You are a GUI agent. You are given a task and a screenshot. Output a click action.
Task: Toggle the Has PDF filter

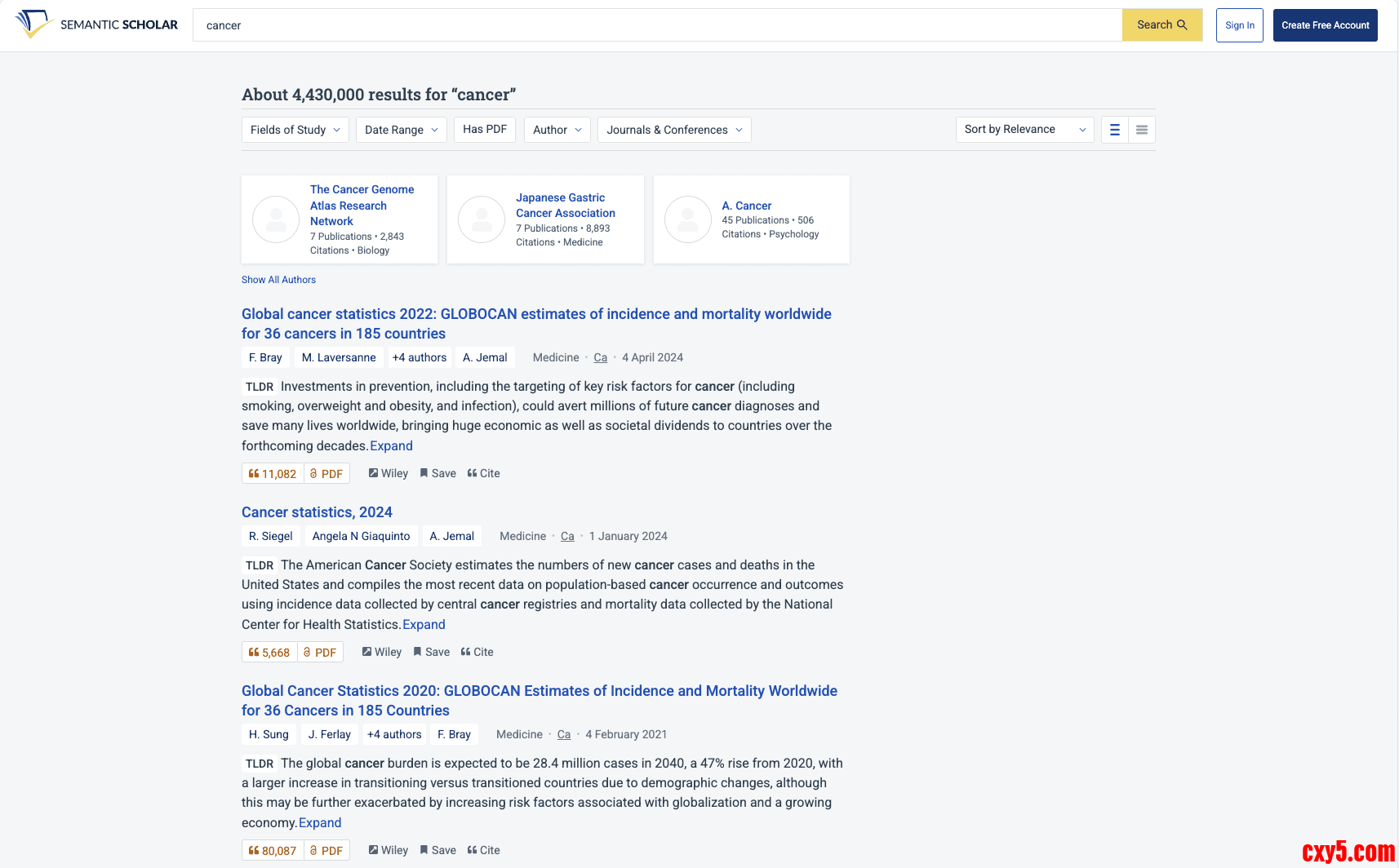click(x=485, y=129)
